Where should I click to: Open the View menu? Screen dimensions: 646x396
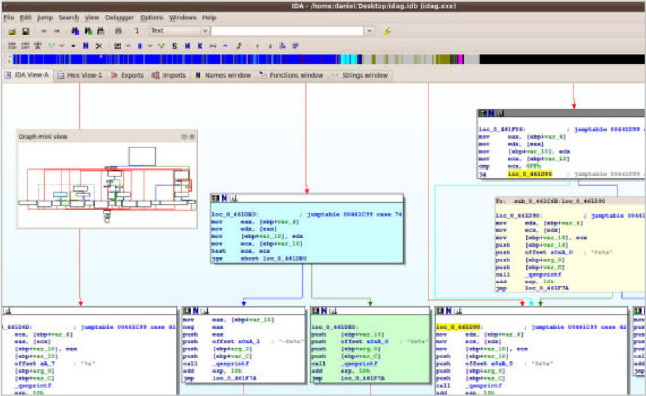(92, 18)
